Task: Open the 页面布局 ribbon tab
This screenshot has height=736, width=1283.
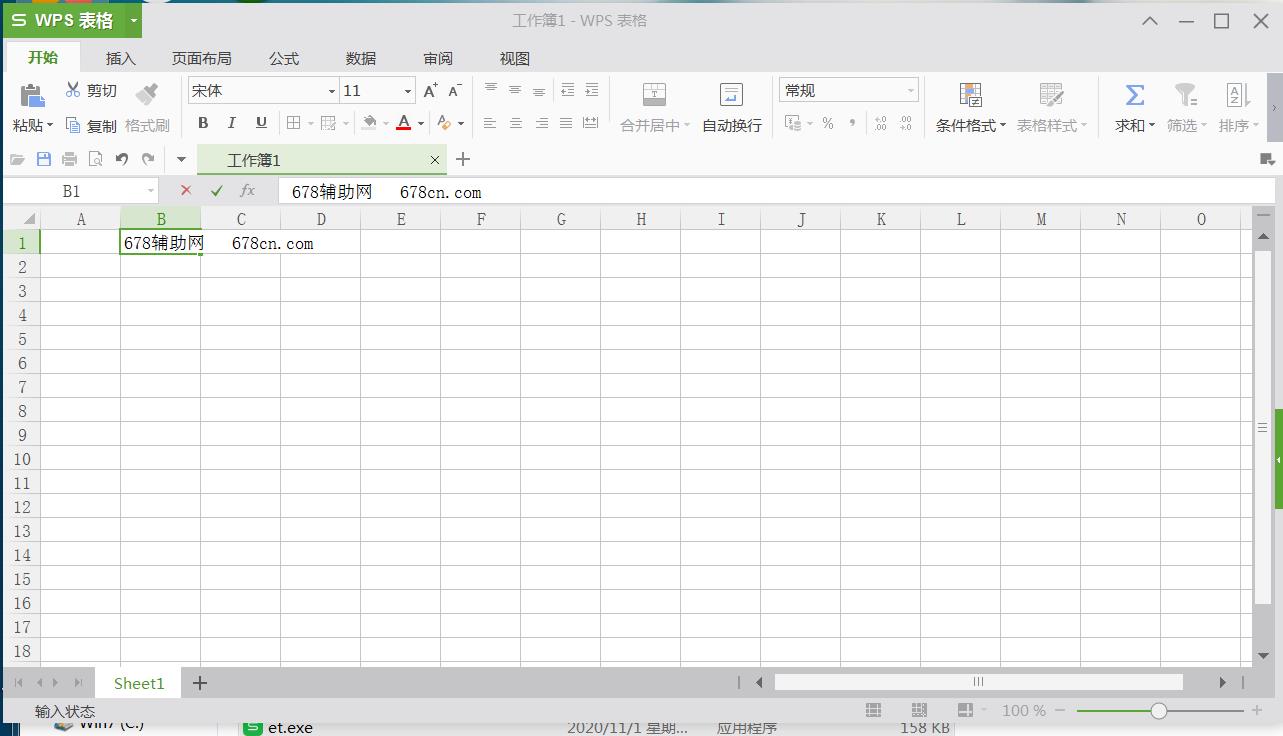Action: (x=201, y=59)
